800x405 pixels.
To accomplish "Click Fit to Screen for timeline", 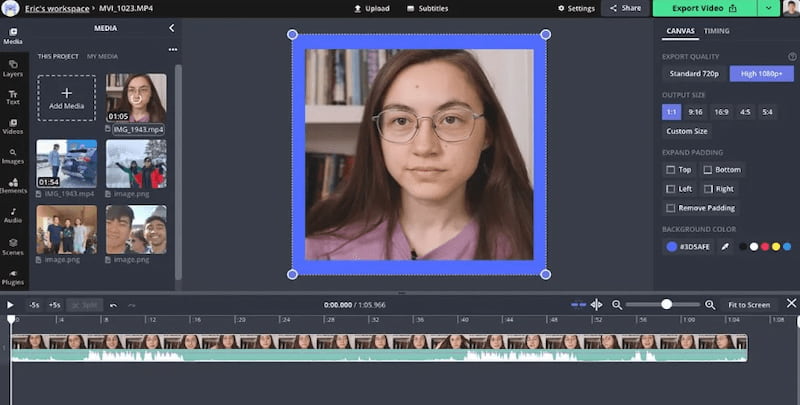I will pyautogui.click(x=749, y=305).
